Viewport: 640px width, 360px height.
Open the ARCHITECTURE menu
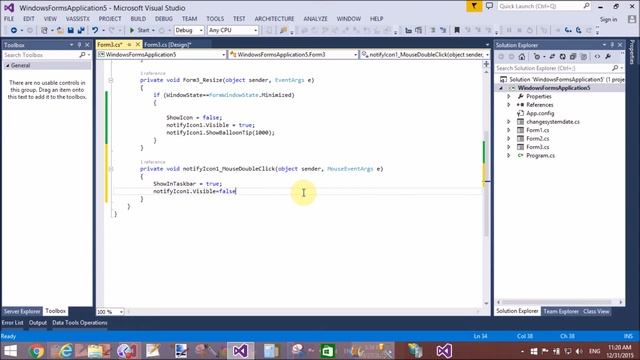click(274, 19)
